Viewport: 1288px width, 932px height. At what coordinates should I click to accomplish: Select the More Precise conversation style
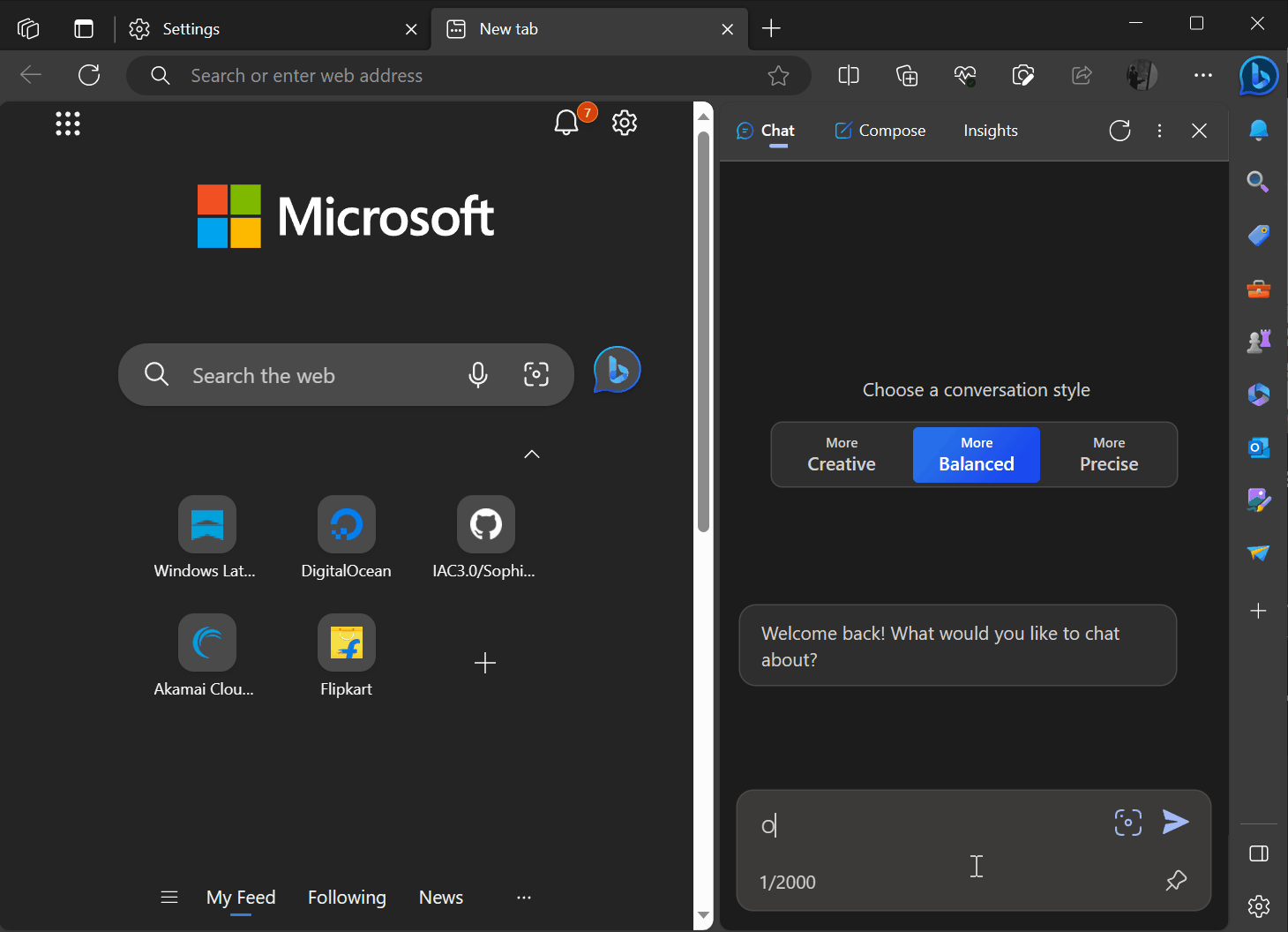(1109, 455)
